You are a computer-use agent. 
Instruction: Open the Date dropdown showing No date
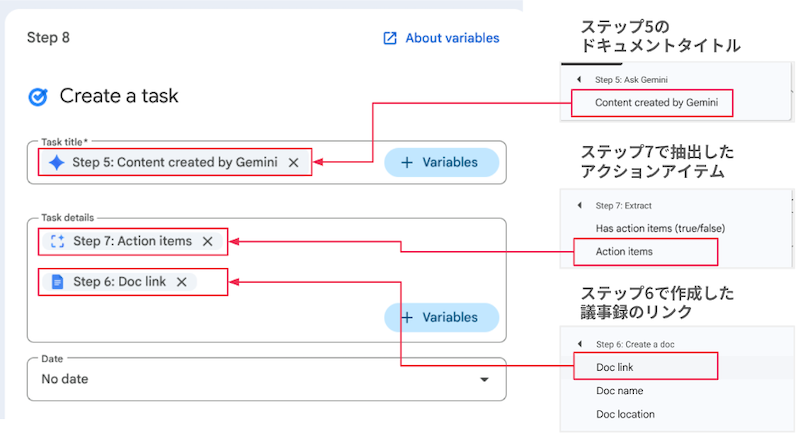pos(267,379)
